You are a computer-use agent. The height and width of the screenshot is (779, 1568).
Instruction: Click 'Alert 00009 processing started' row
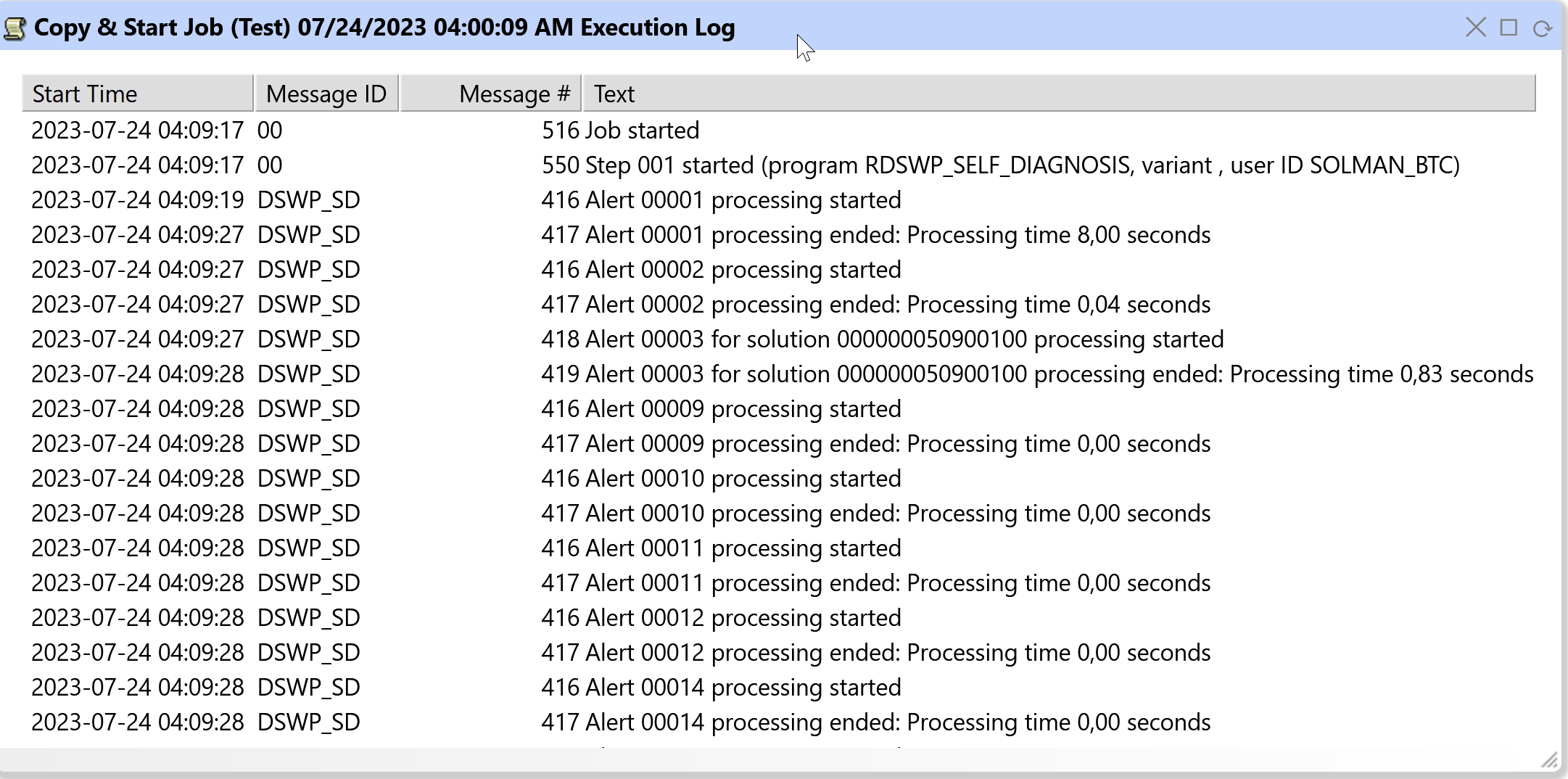pos(743,409)
